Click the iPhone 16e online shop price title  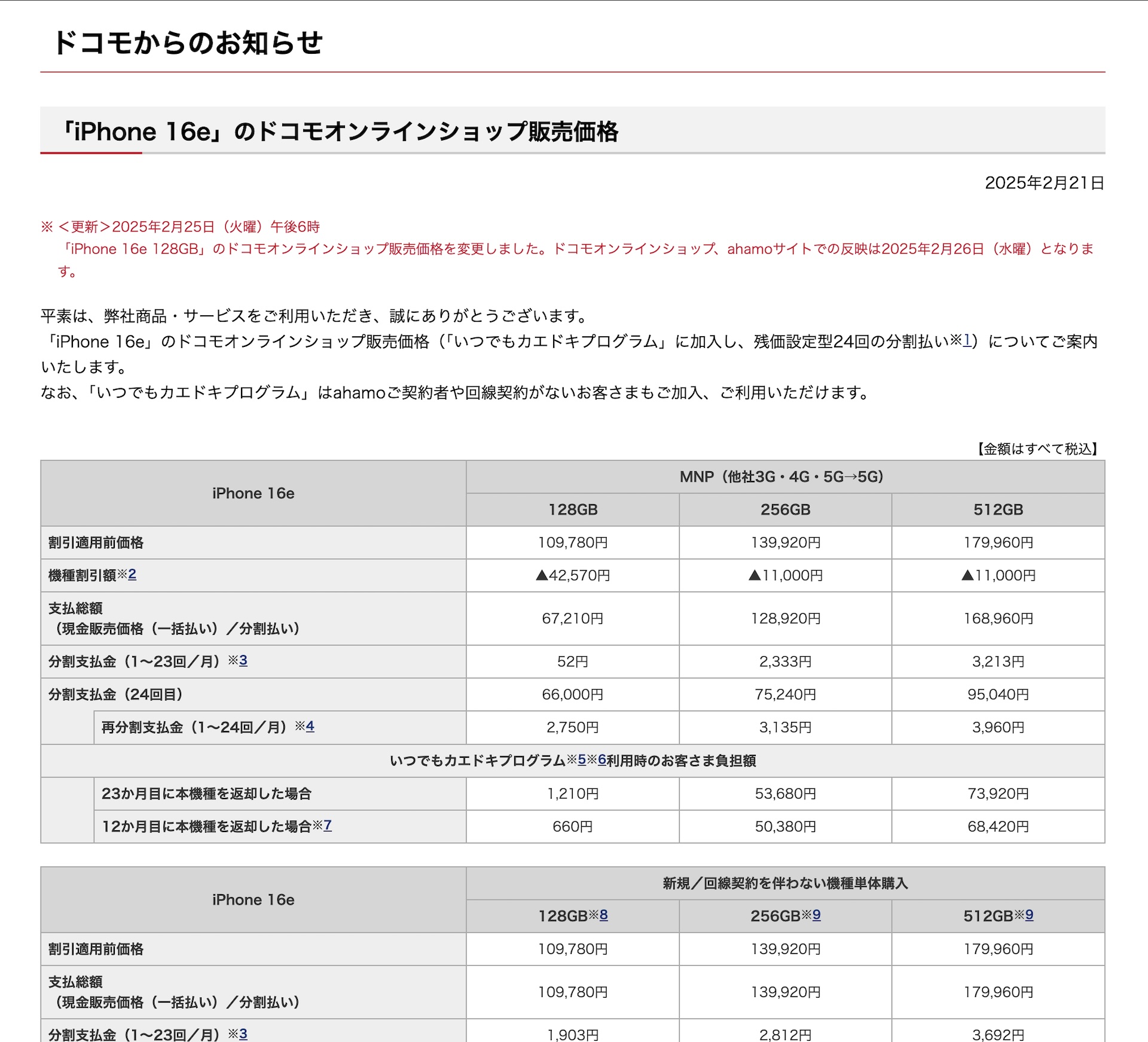[x=341, y=132]
